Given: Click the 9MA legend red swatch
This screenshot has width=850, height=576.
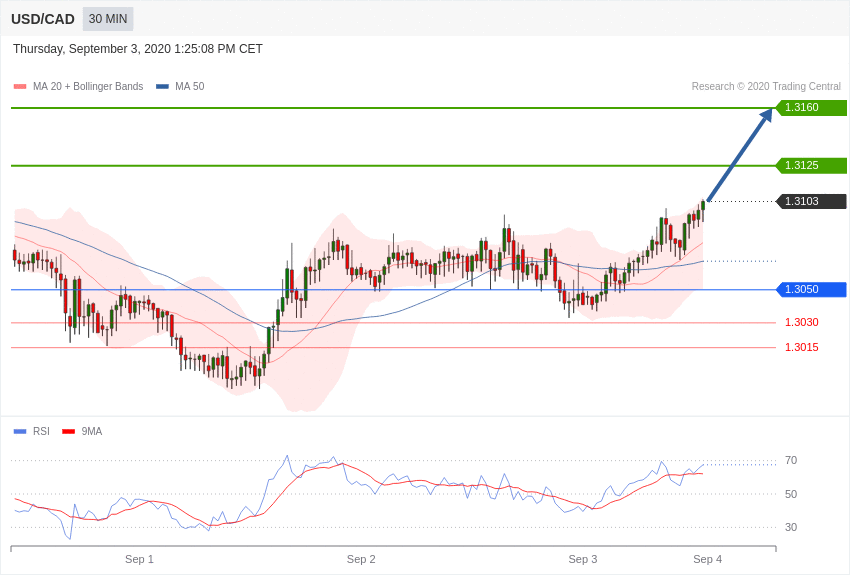Looking at the screenshot, I should tap(69, 432).
